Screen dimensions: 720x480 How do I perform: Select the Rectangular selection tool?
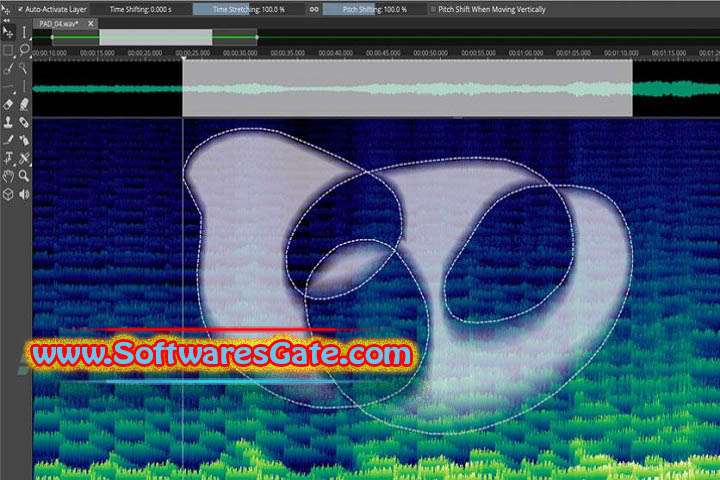click(8, 50)
